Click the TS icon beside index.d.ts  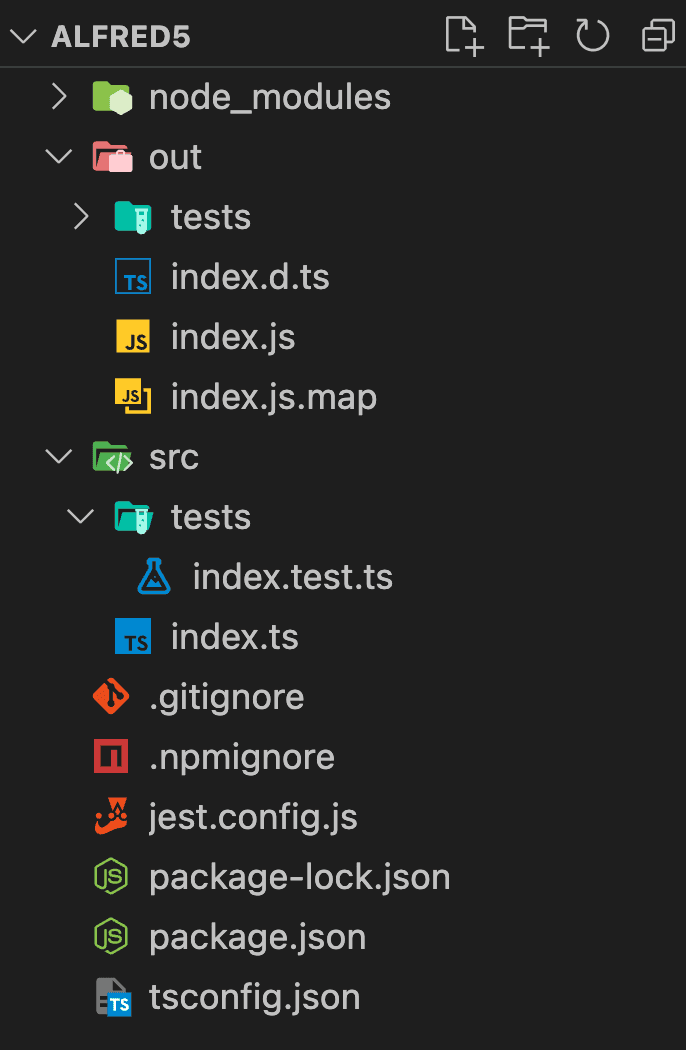tap(133, 277)
